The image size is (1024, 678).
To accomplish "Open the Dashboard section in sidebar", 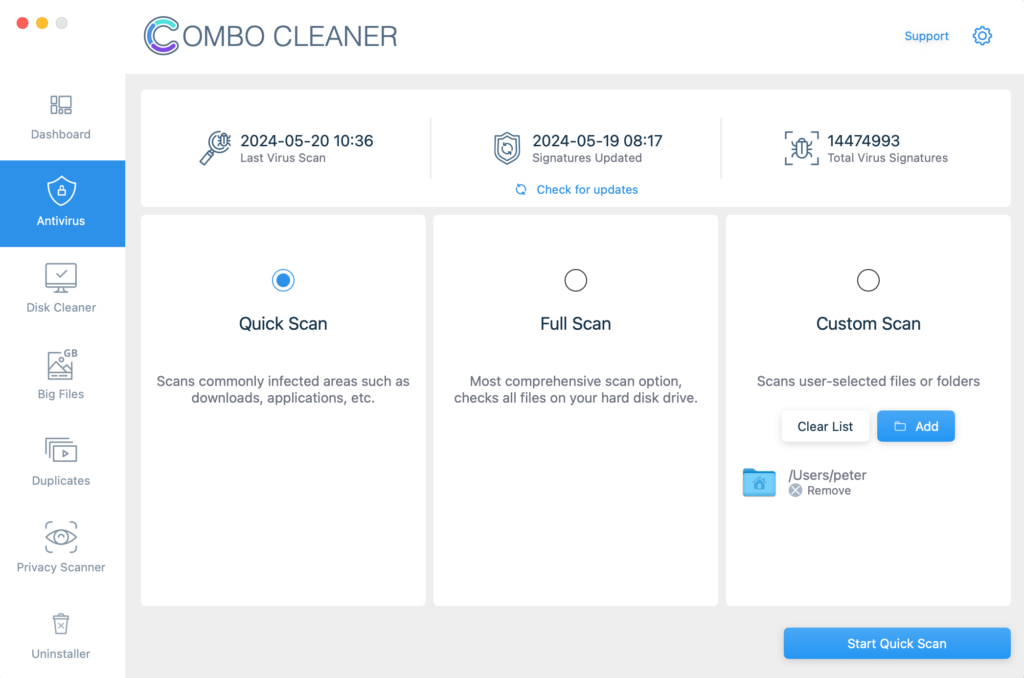I will [60, 117].
